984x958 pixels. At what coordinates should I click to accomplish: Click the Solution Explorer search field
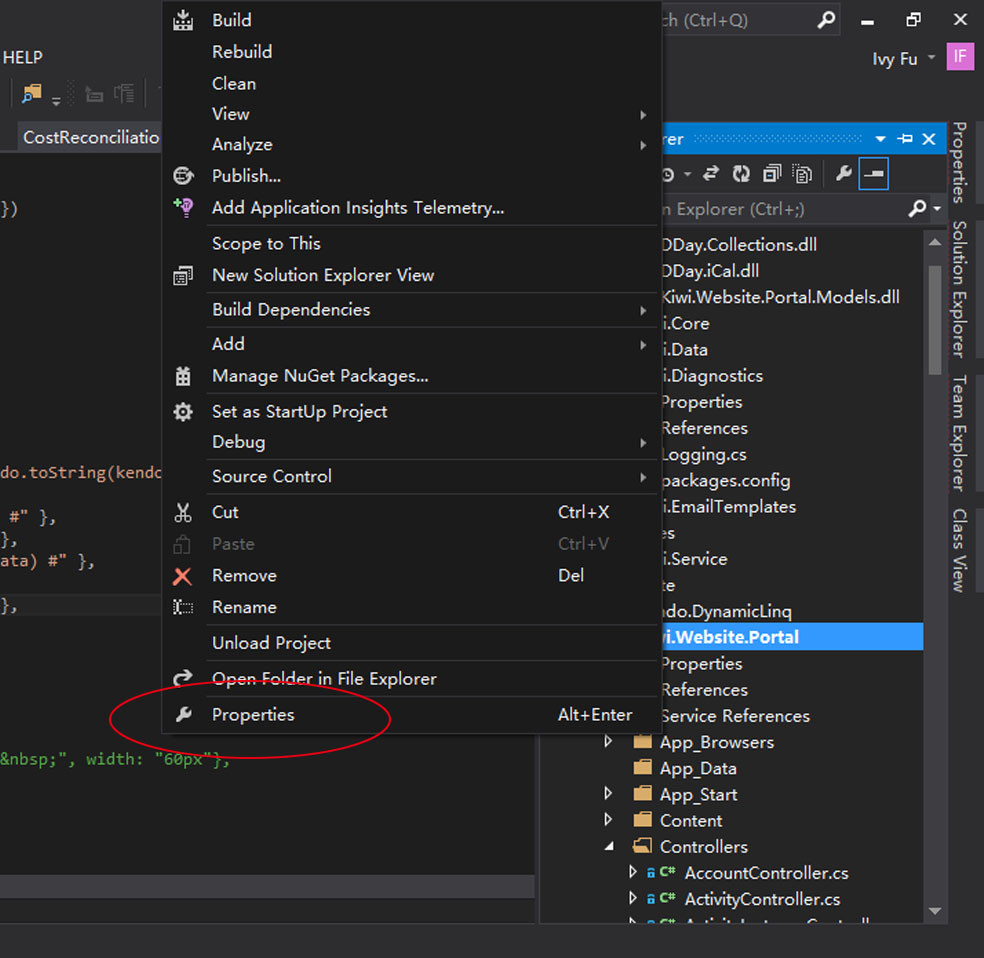click(784, 208)
